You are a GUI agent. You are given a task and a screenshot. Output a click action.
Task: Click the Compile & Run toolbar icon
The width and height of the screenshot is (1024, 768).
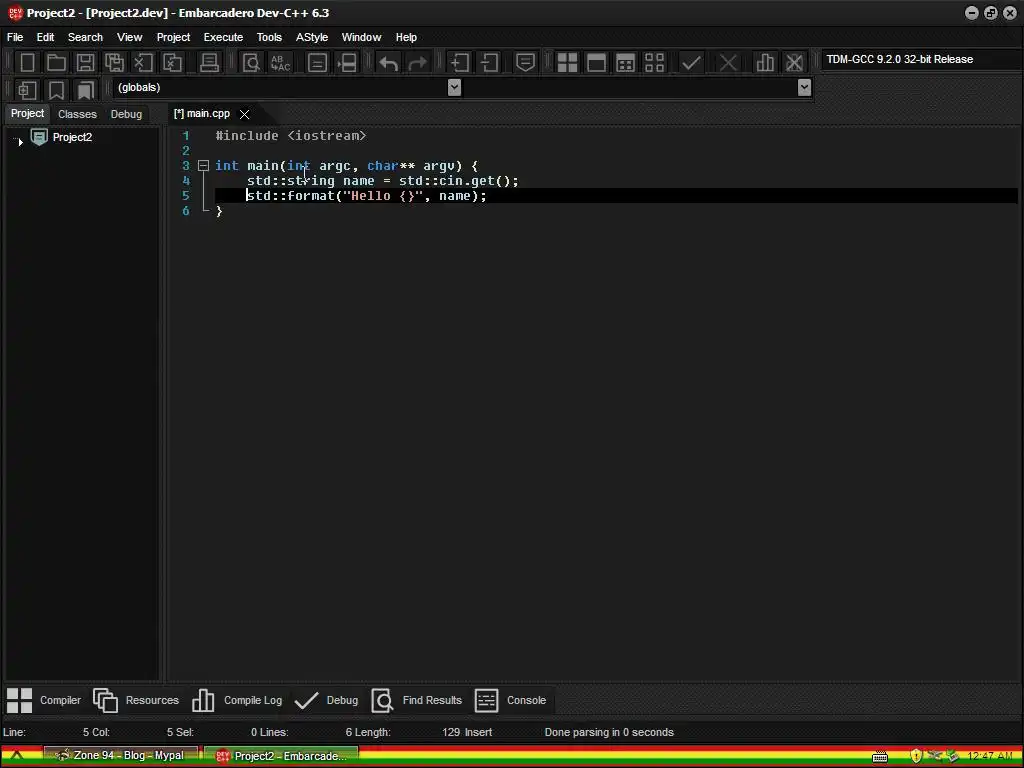[x=625, y=63]
